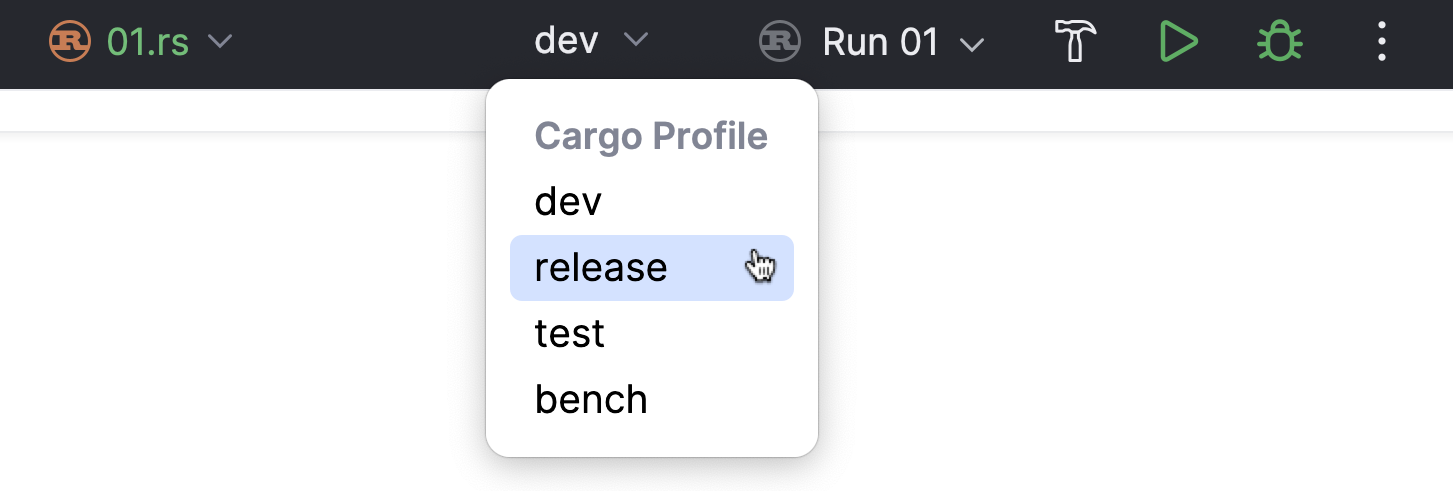Click the dev profile label in the toolbar
Image resolution: width=1453 pixels, height=491 pixels.
tap(567, 41)
